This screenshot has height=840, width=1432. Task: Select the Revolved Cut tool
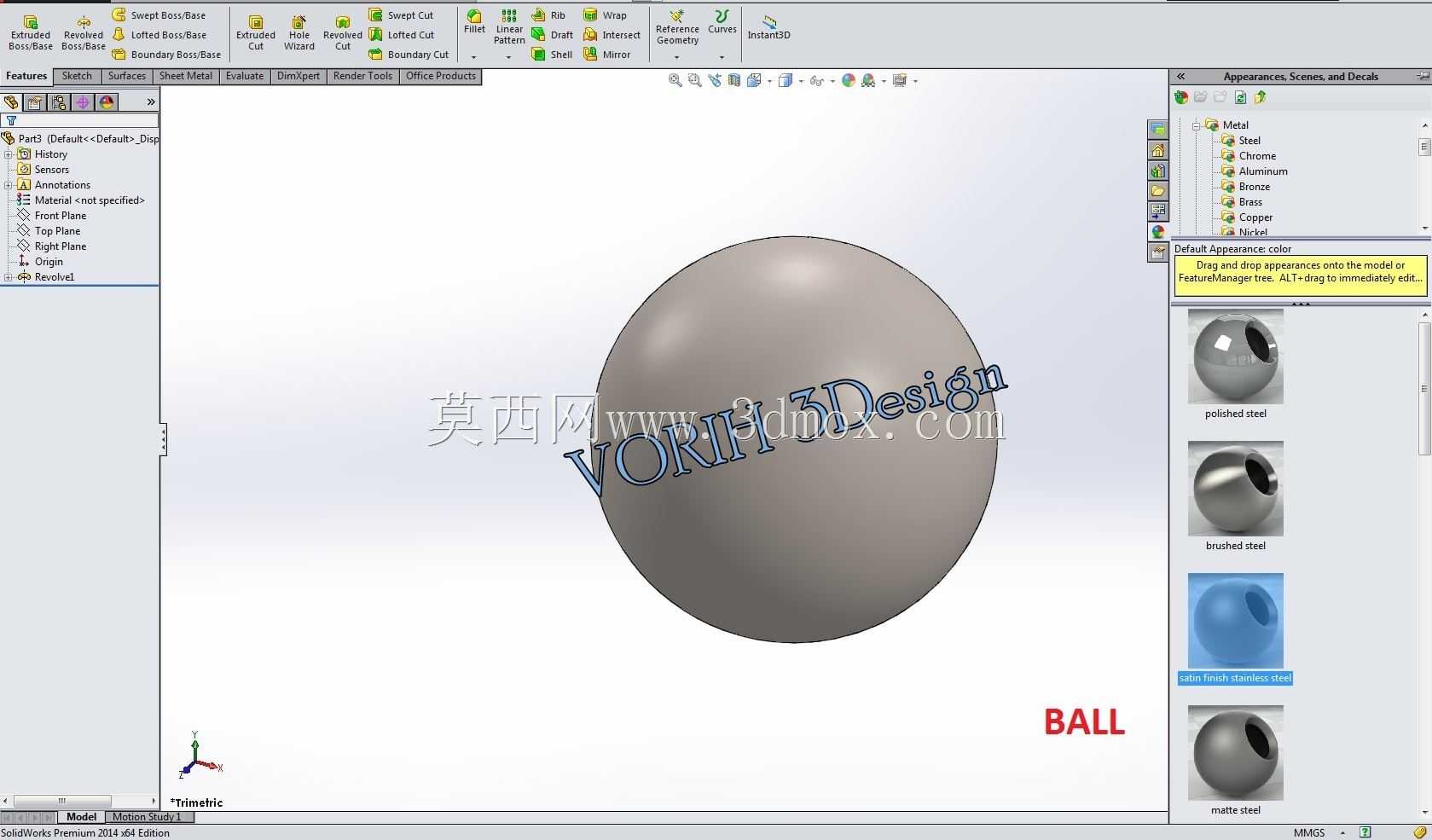tap(343, 32)
